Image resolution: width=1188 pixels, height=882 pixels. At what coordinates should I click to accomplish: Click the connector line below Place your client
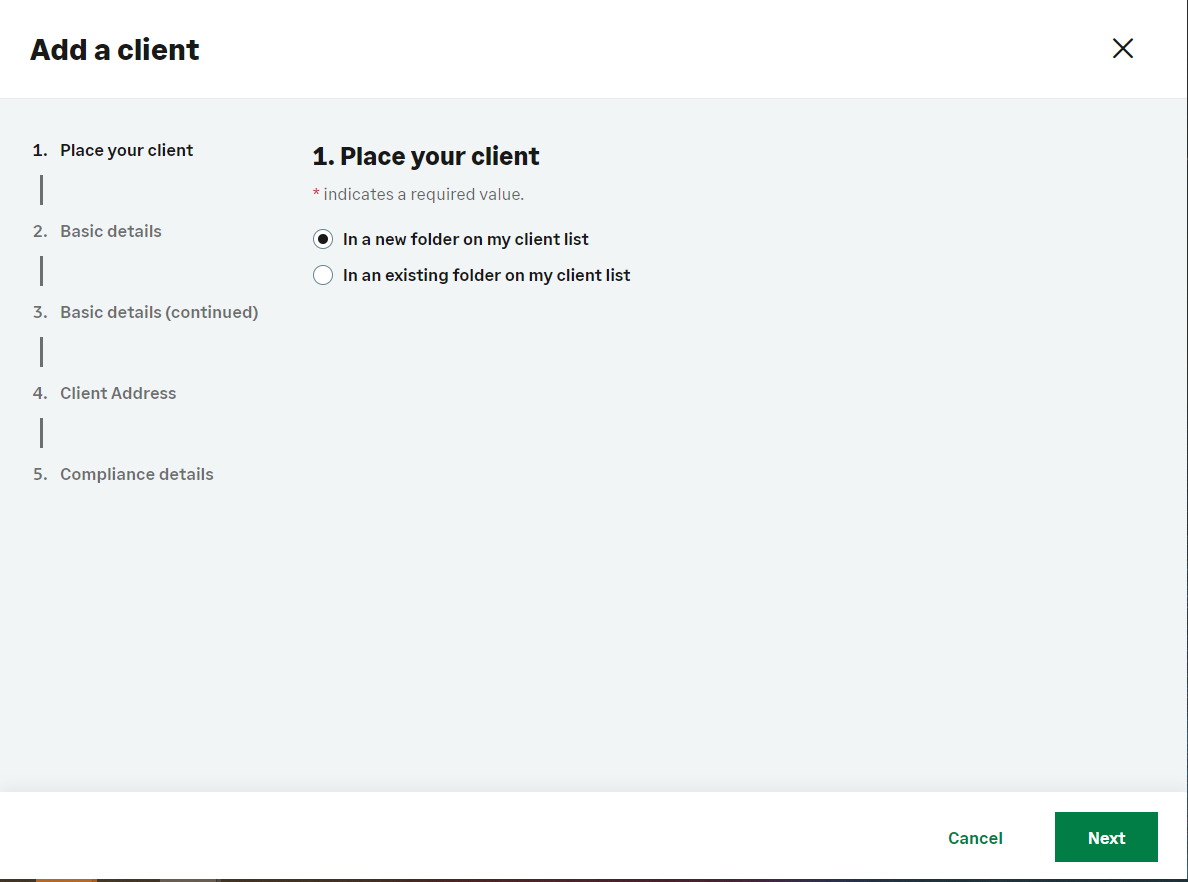pyautogui.click(x=41, y=190)
